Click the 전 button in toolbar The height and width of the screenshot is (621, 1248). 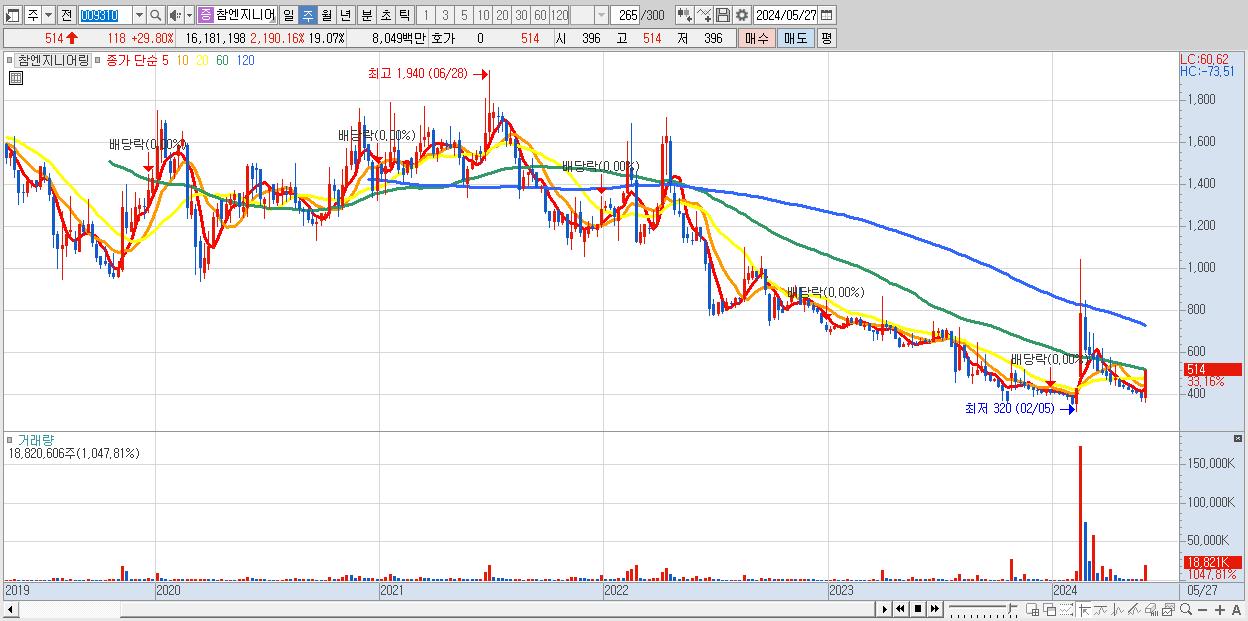66,15
